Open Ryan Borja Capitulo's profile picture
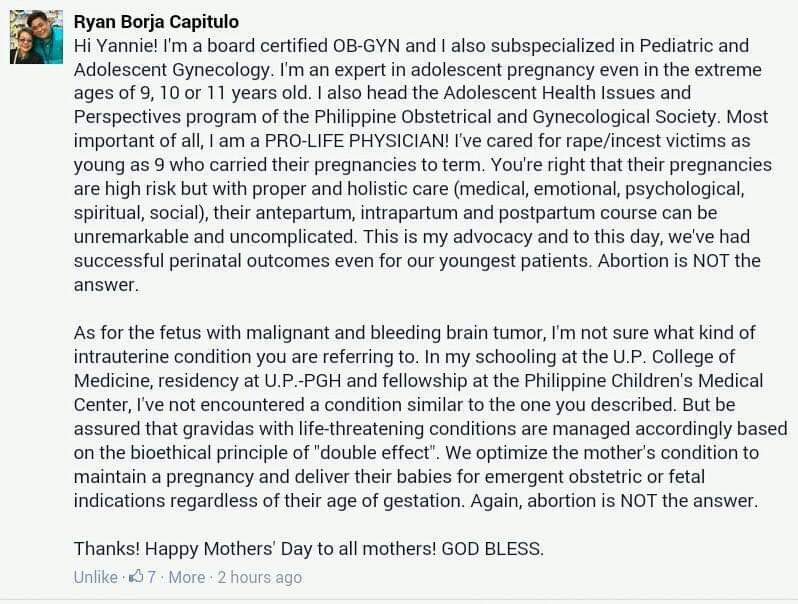Screen dimensions: 798x604 pos(37,37)
